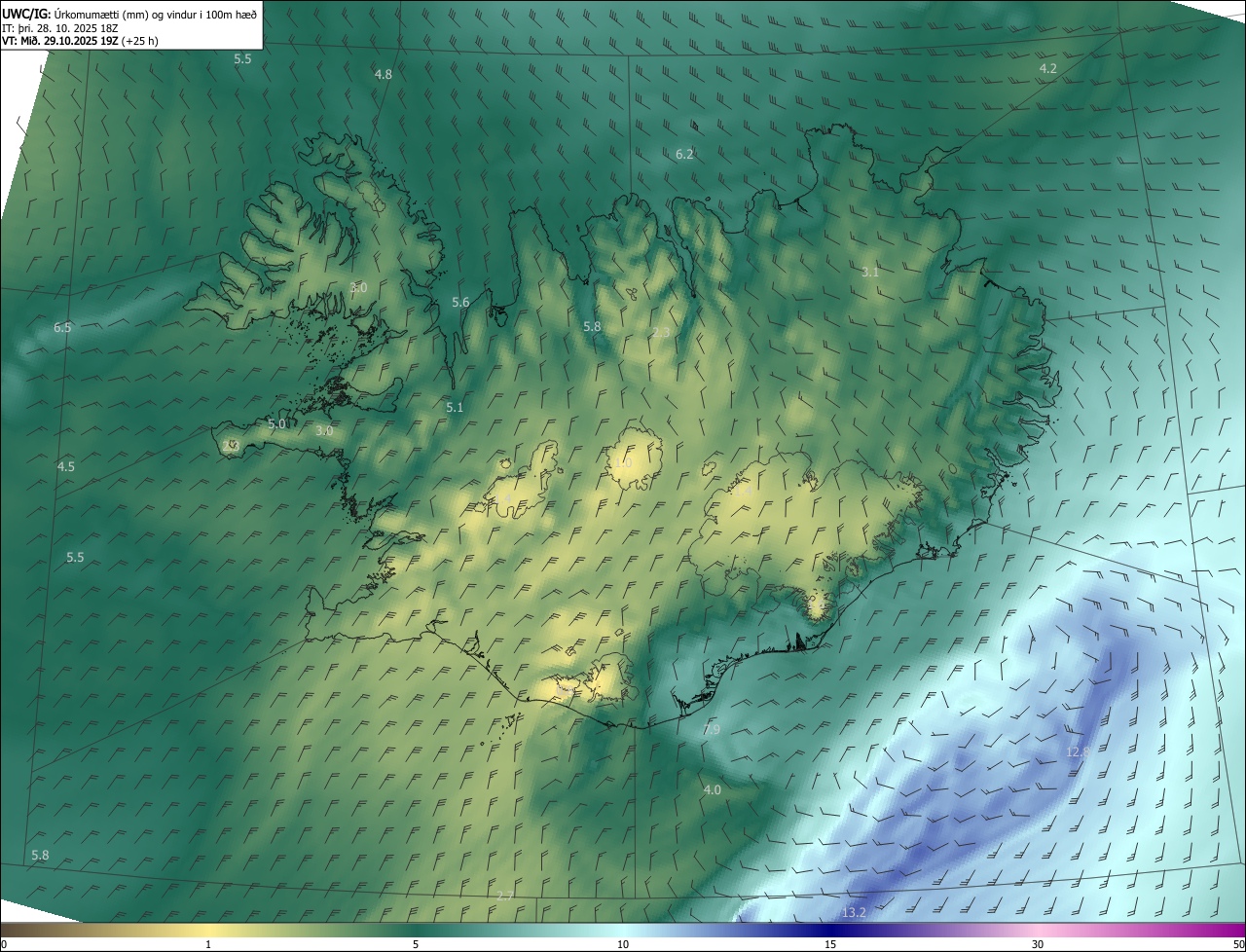Click the colour scale tick label 30
Image resolution: width=1246 pixels, height=952 pixels.
click(x=1038, y=945)
